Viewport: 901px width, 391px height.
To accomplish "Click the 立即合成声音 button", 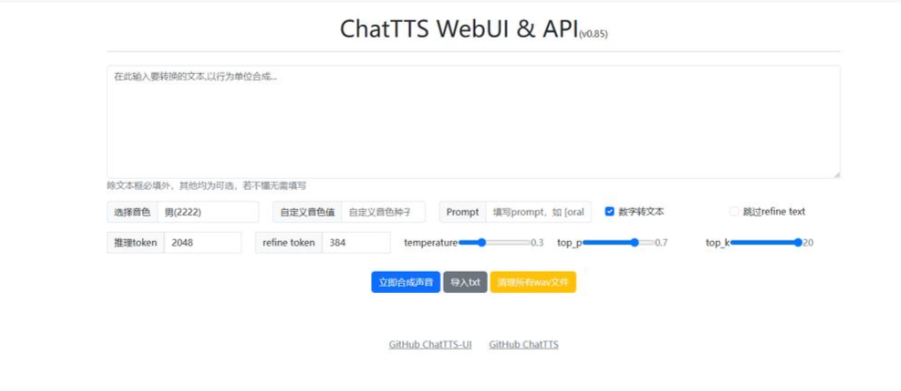I will click(x=406, y=282).
